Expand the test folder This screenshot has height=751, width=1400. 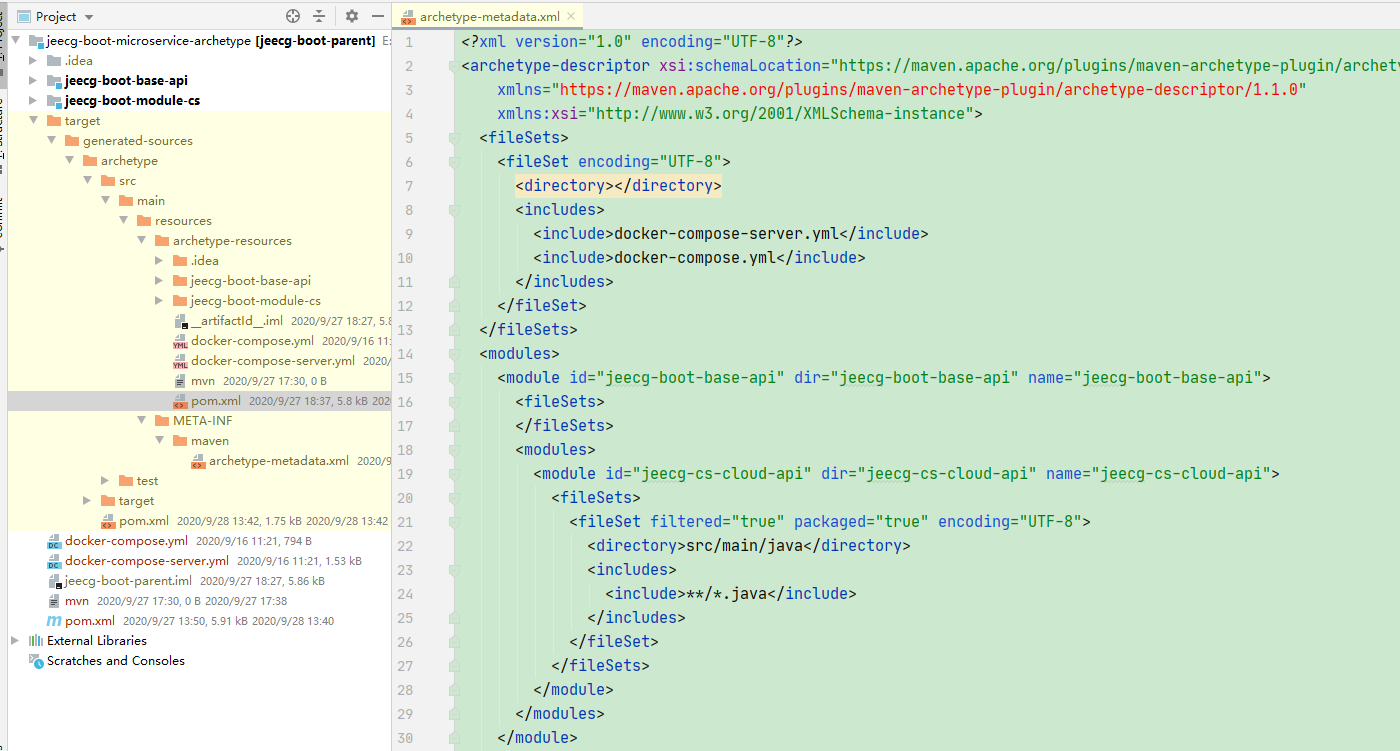tap(105, 481)
